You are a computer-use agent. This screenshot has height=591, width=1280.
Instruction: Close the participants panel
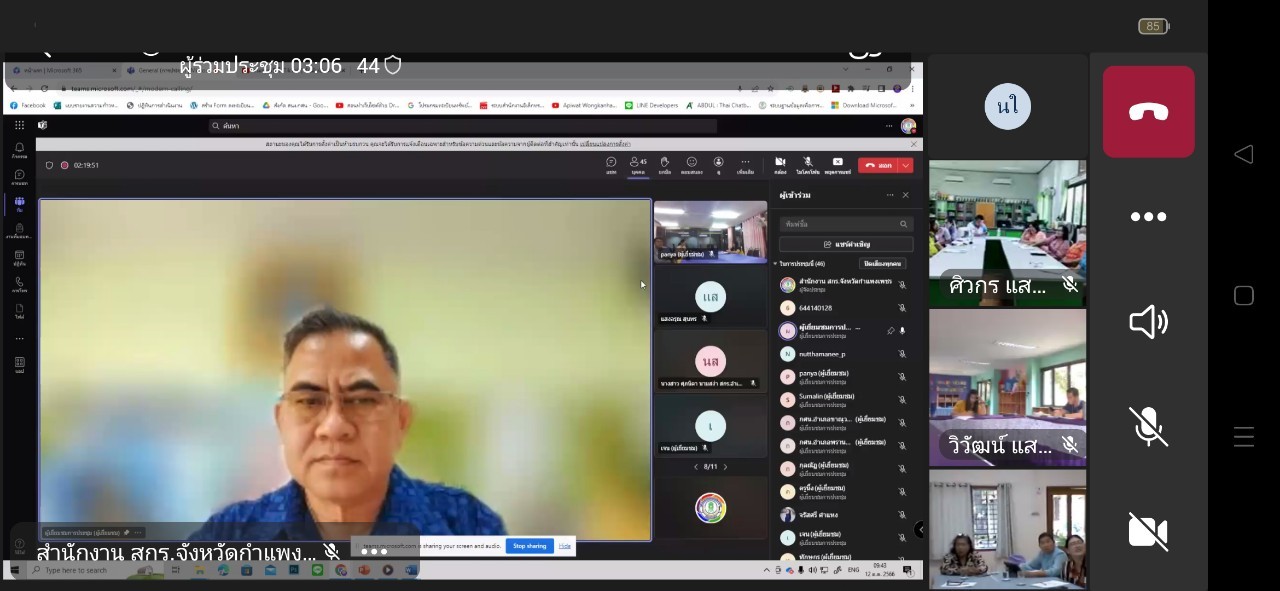point(906,195)
